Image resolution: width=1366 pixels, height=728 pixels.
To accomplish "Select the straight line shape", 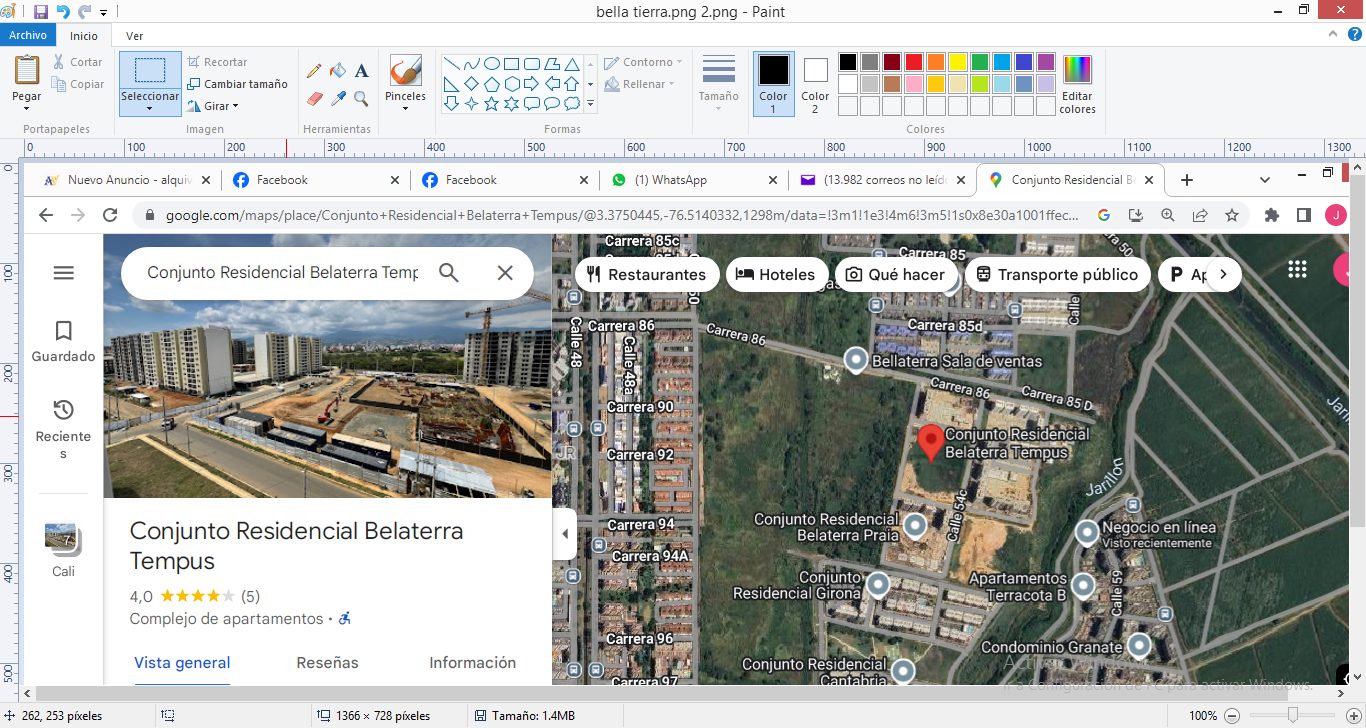I will point(451,63).
